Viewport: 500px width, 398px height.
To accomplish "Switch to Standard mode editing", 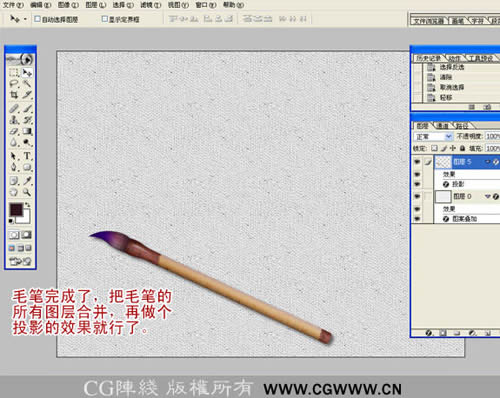I will pyautogui.click(x=14, y=235).
